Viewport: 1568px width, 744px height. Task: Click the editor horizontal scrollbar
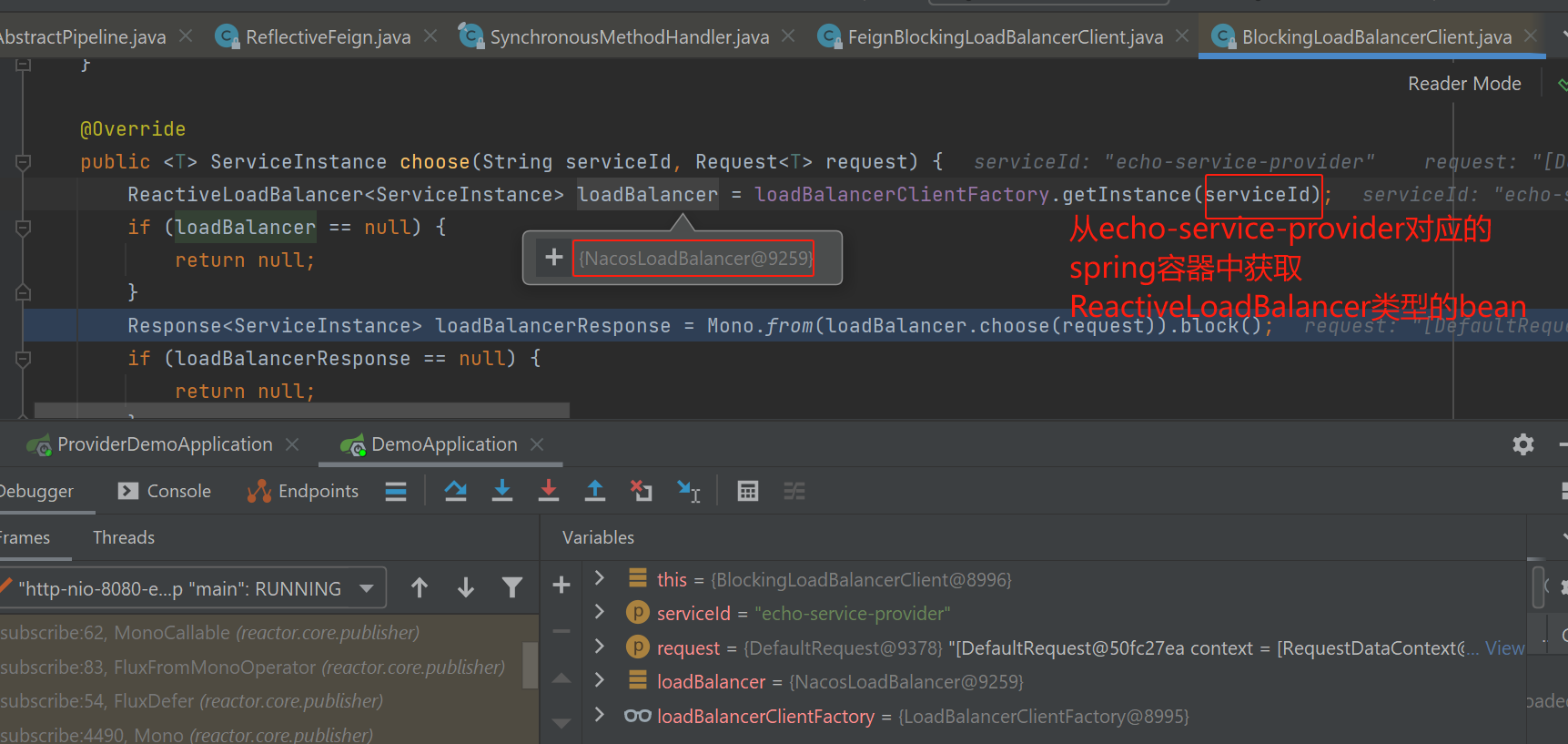[x=302, y=411]
